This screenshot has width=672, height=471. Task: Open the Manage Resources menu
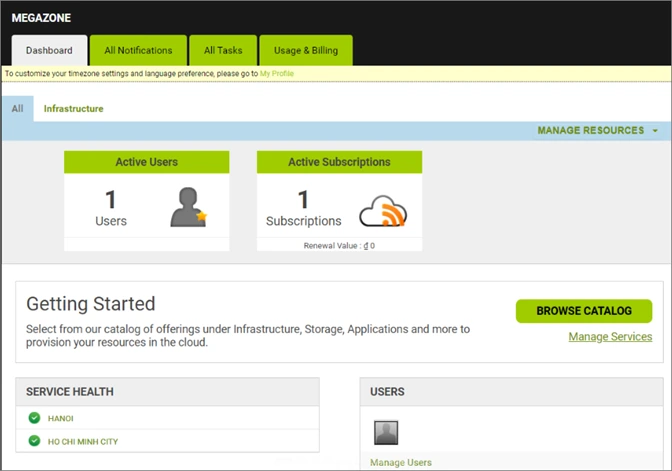[x=591, y=130]
